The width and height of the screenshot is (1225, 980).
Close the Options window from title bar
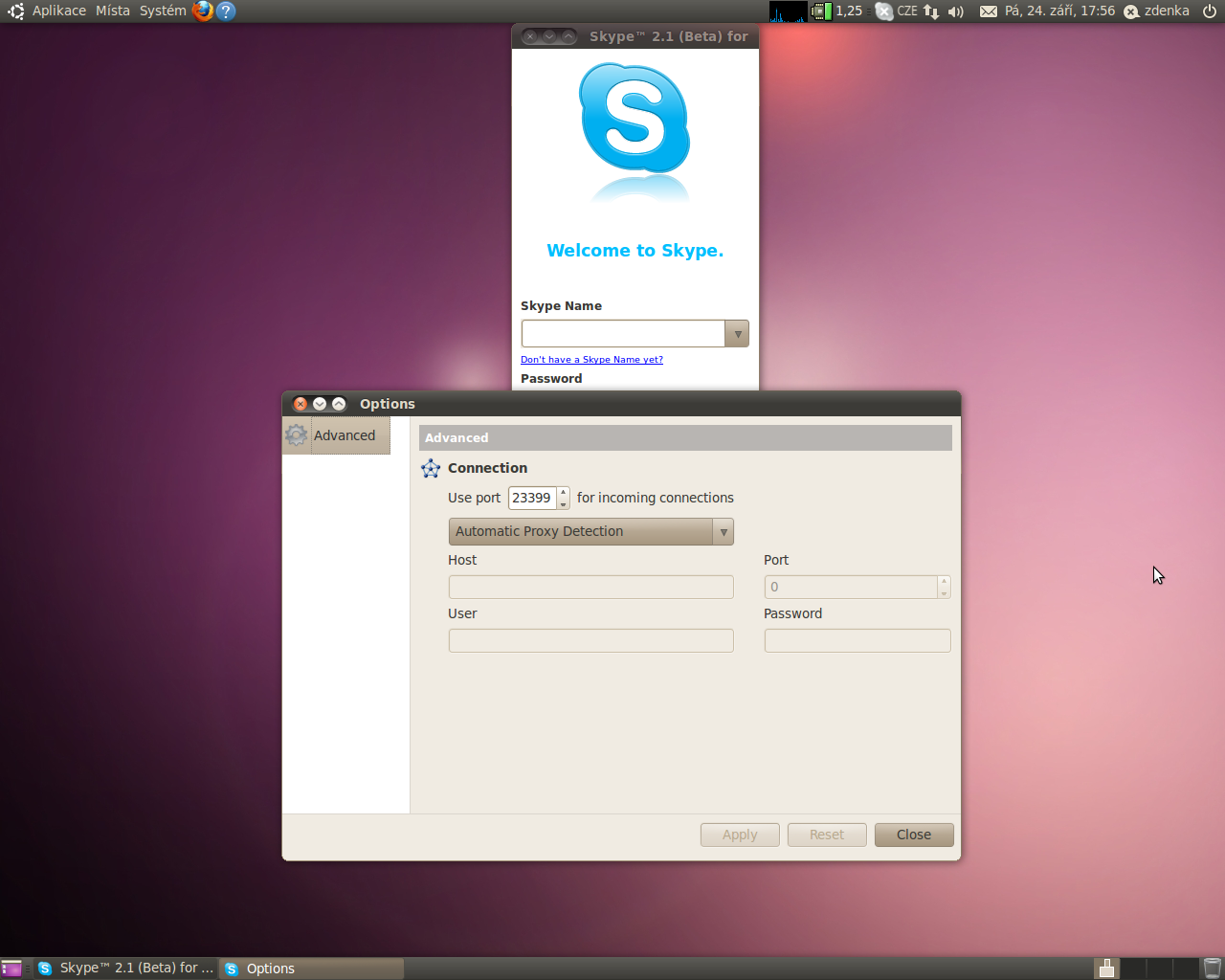(301, 404)
